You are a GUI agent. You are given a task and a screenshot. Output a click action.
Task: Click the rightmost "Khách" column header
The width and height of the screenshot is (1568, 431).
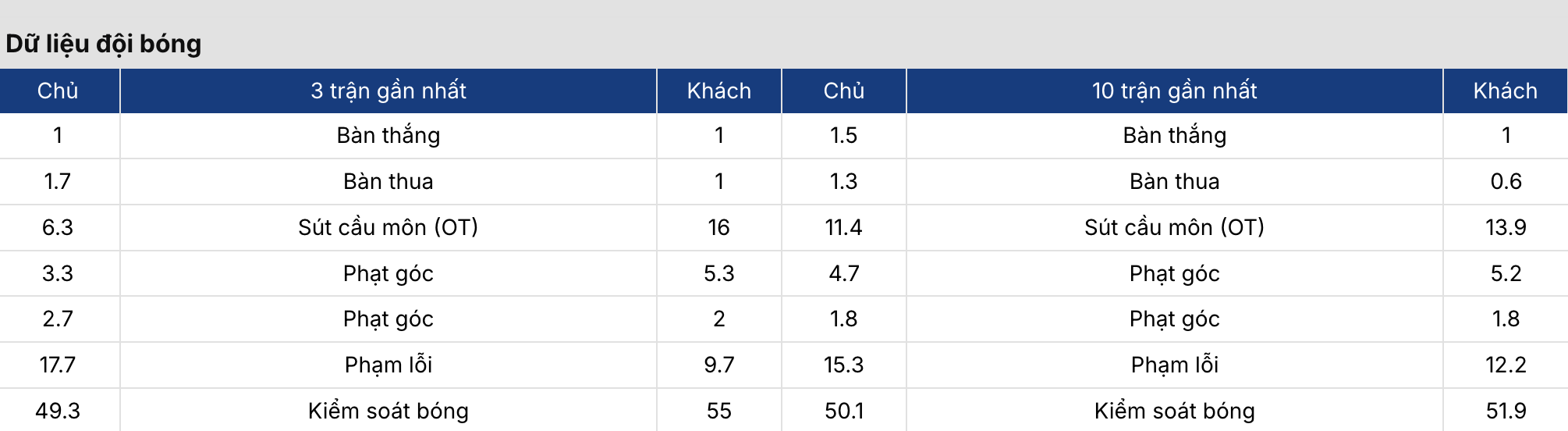[x=1505, y=91]
